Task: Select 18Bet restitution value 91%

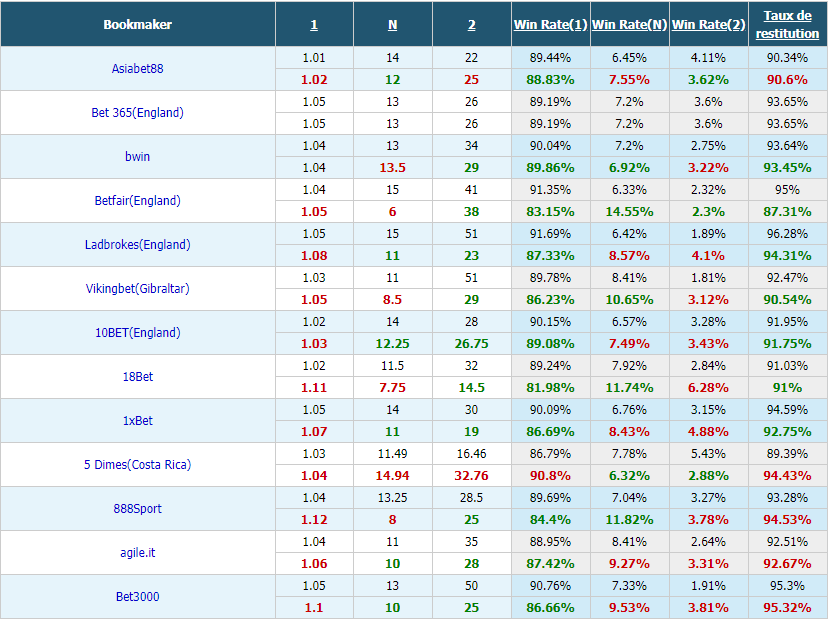Action: [x=787, y=388]
